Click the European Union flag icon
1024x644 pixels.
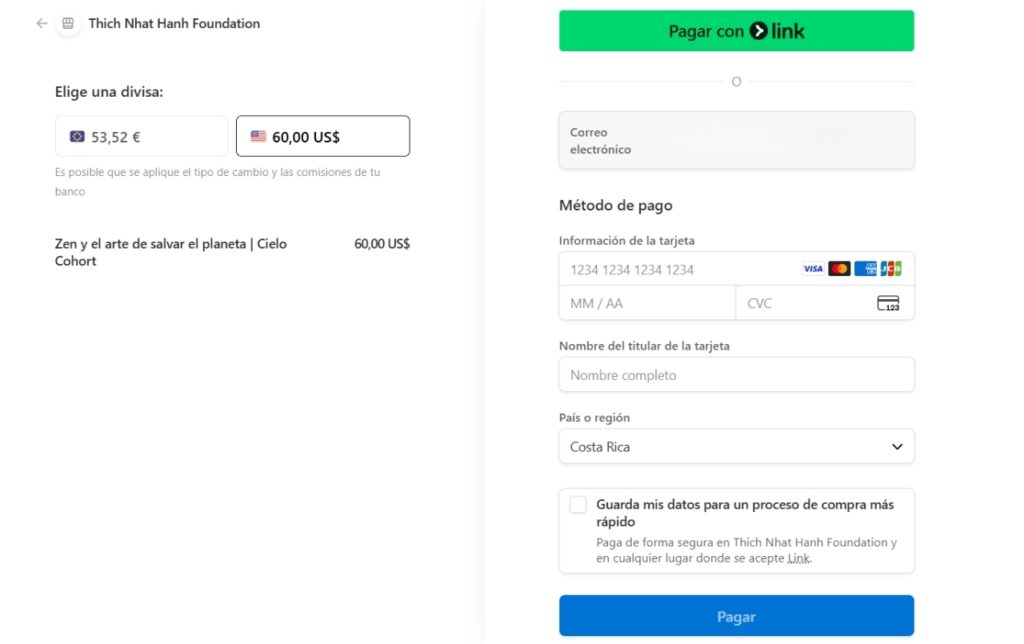coord(77,137)
